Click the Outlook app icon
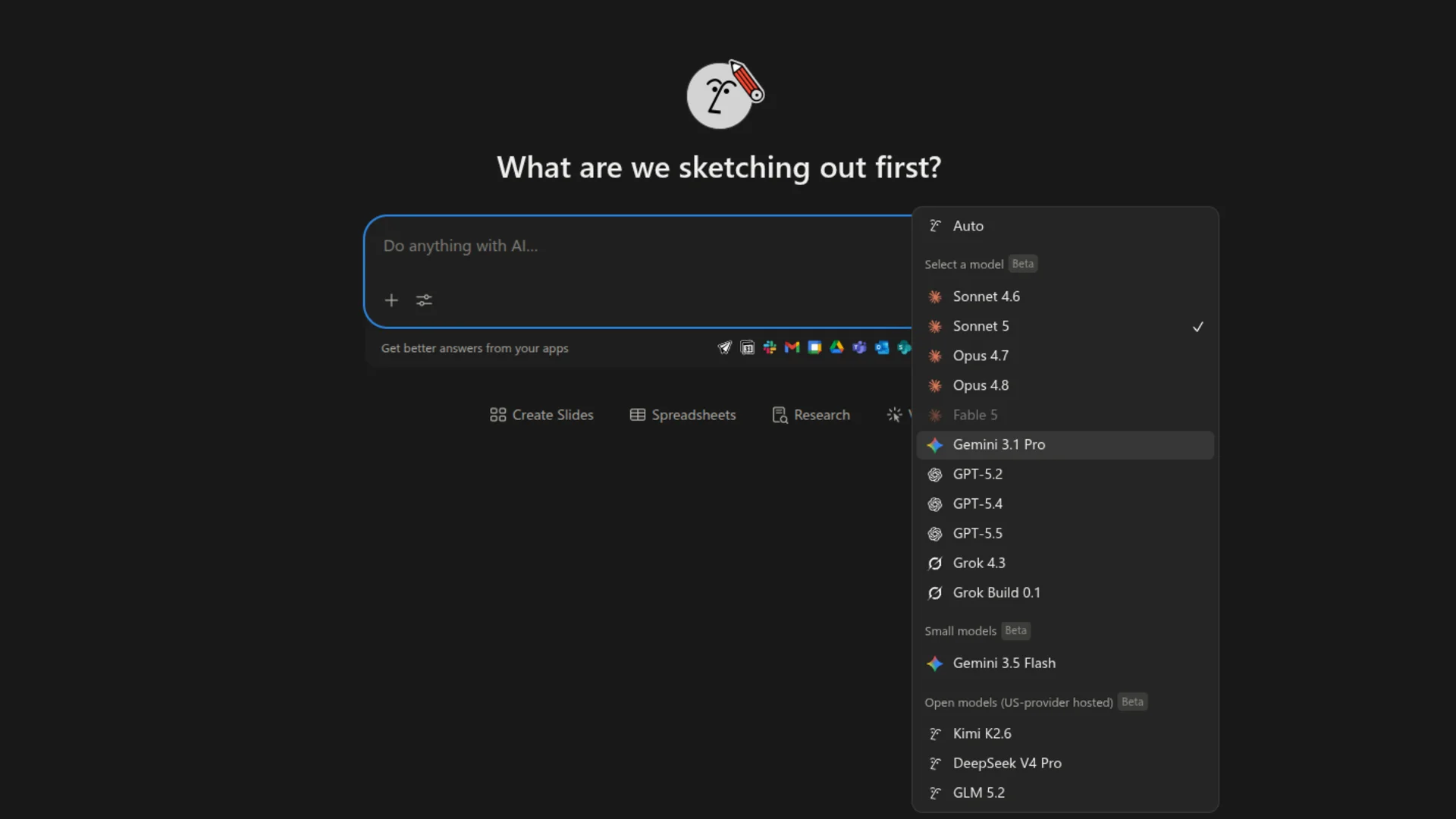The height and width of the screenshot is (819, 1456). [882, 347]
